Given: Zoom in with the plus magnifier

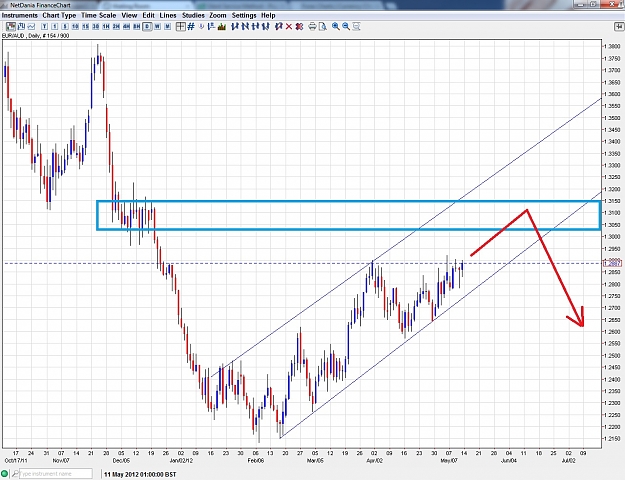Looking at the screenshot, I should click(336, 26).
